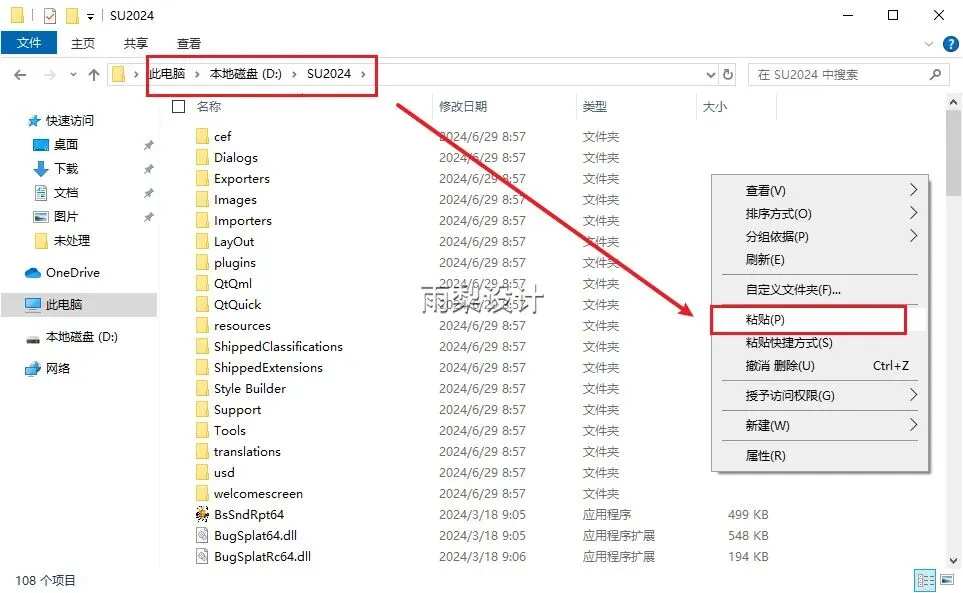
Task: Go up one folder level
Action: pos(94,75)
